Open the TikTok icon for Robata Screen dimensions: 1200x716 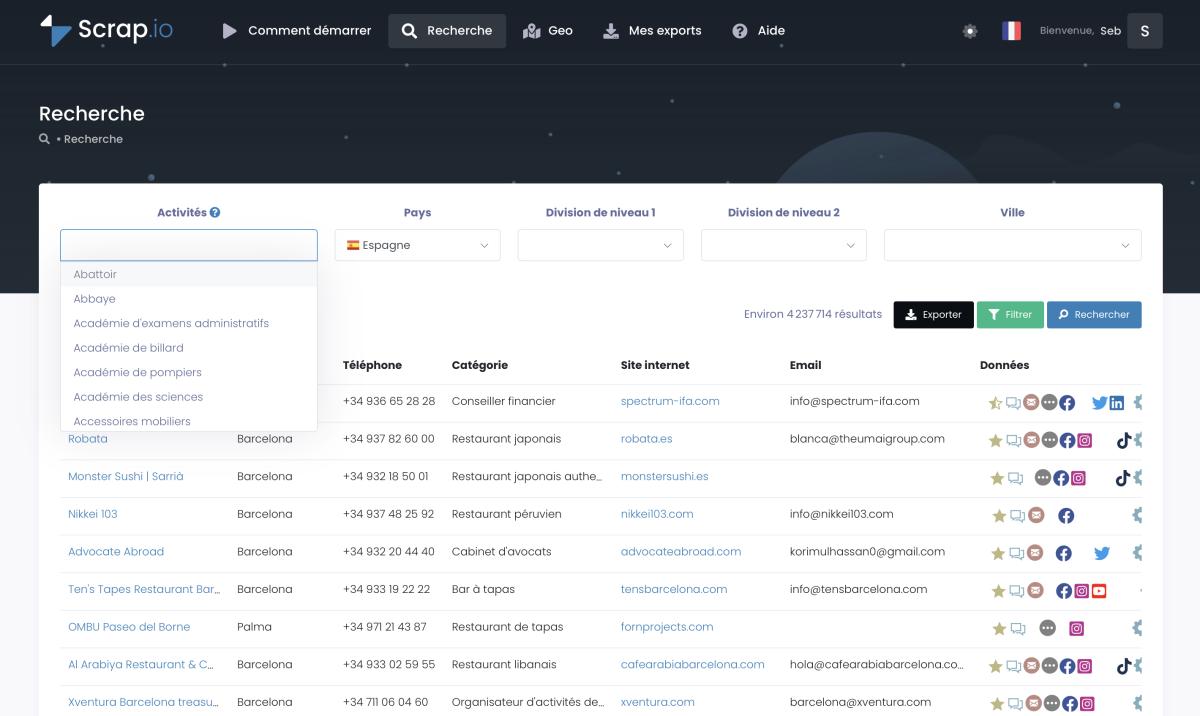coord(1123,440)
